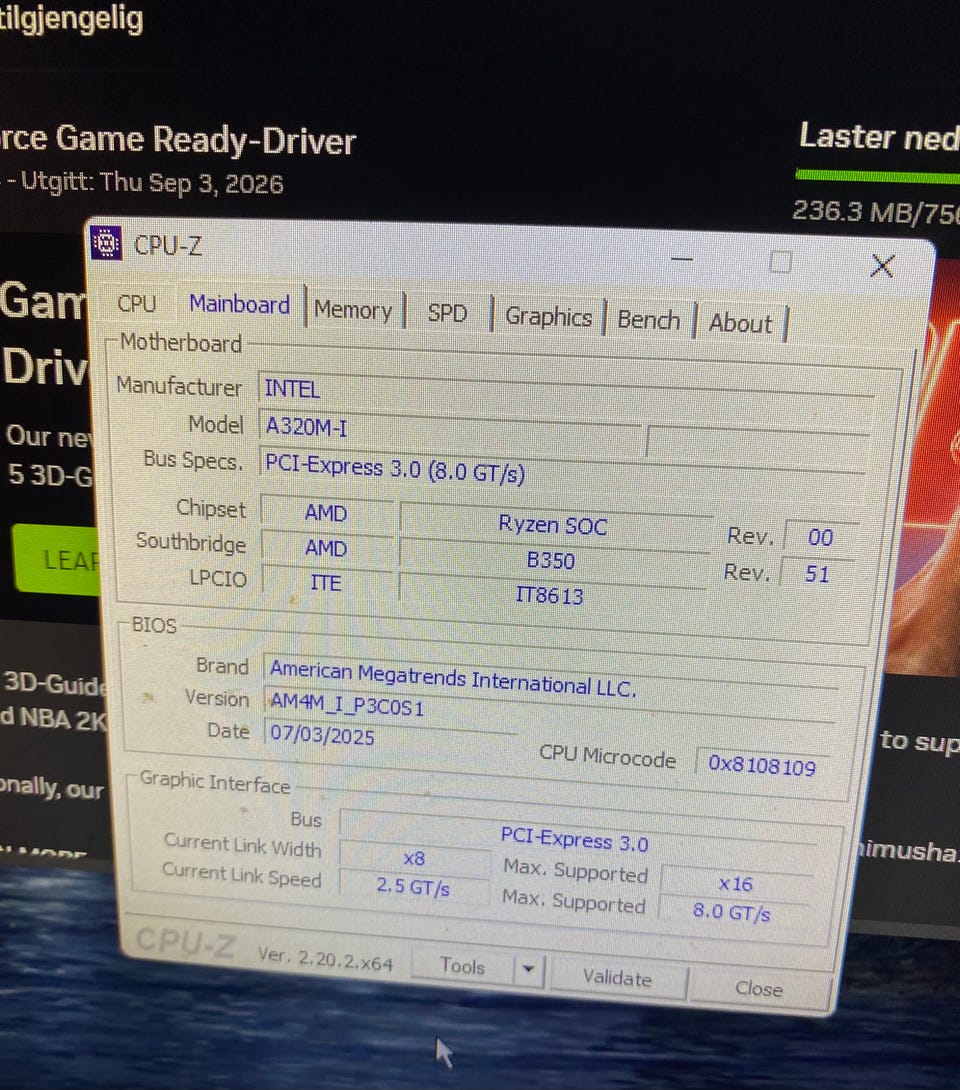Open the Memory tab
The width and height of the screenshot is (960, 1090).
coord(353,310)
